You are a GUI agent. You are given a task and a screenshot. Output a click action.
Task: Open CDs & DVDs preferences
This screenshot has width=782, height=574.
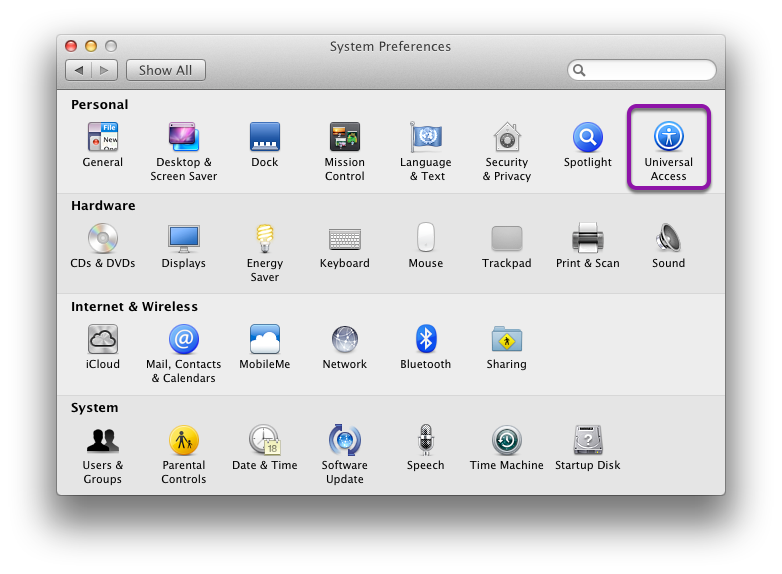(x=103, y=245)
